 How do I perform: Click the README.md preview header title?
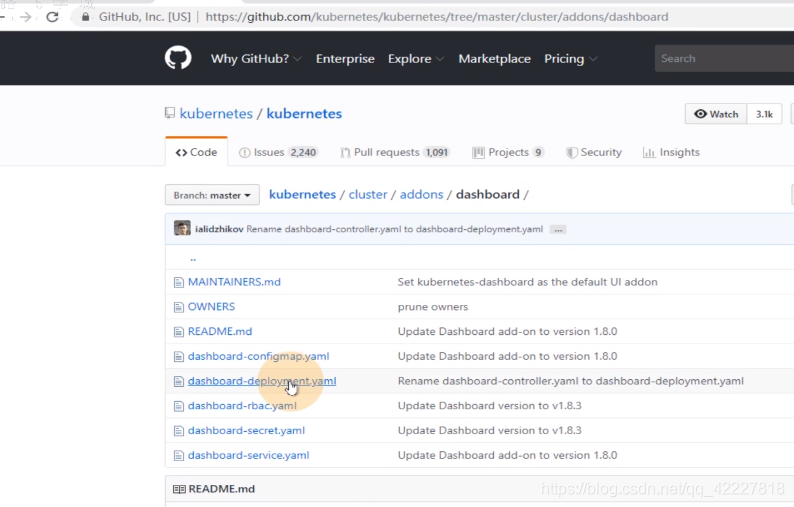(221, 489)
